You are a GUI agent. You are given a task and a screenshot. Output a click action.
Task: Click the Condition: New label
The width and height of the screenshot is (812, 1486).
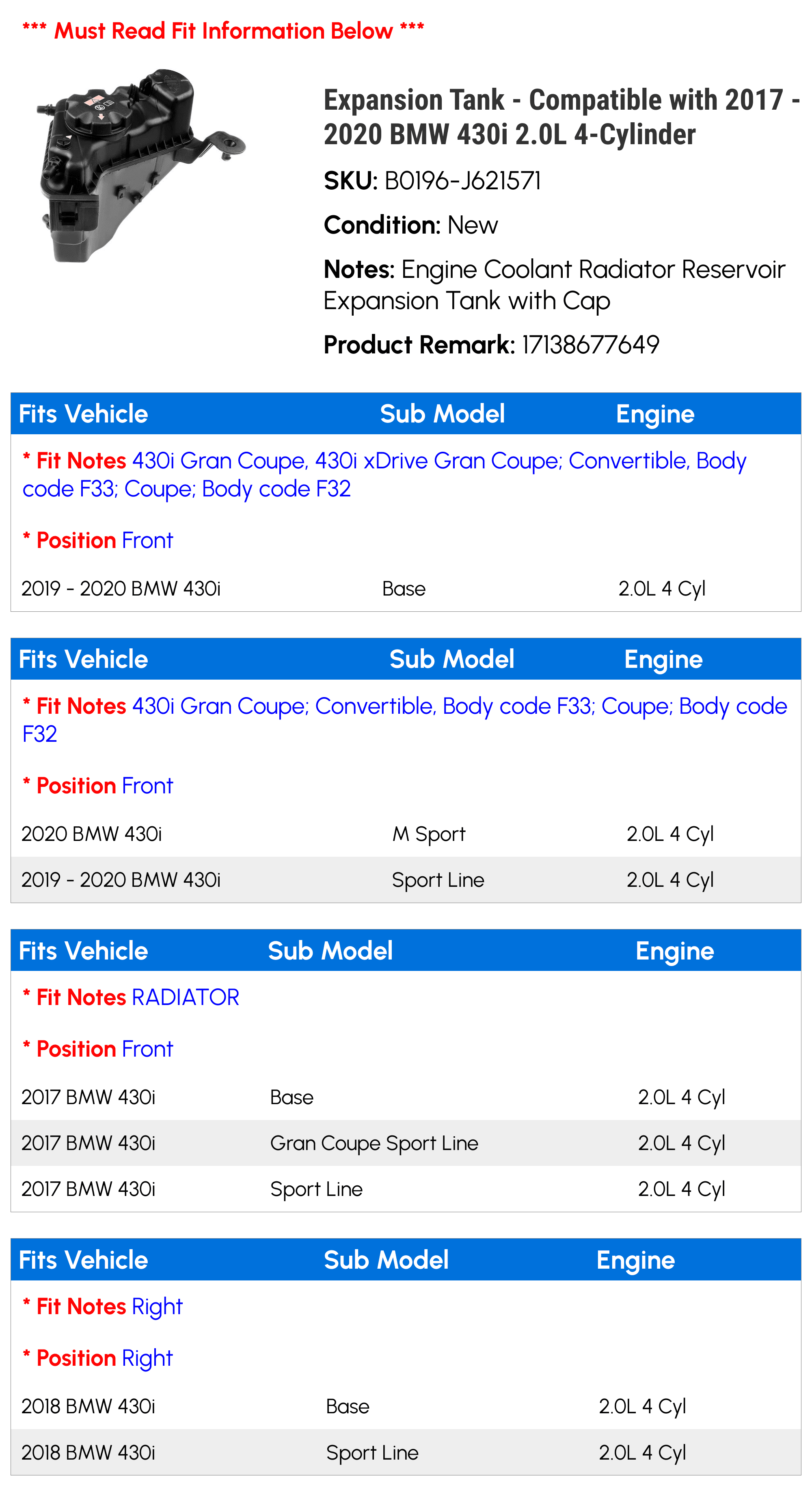click(x=410, y=225)
